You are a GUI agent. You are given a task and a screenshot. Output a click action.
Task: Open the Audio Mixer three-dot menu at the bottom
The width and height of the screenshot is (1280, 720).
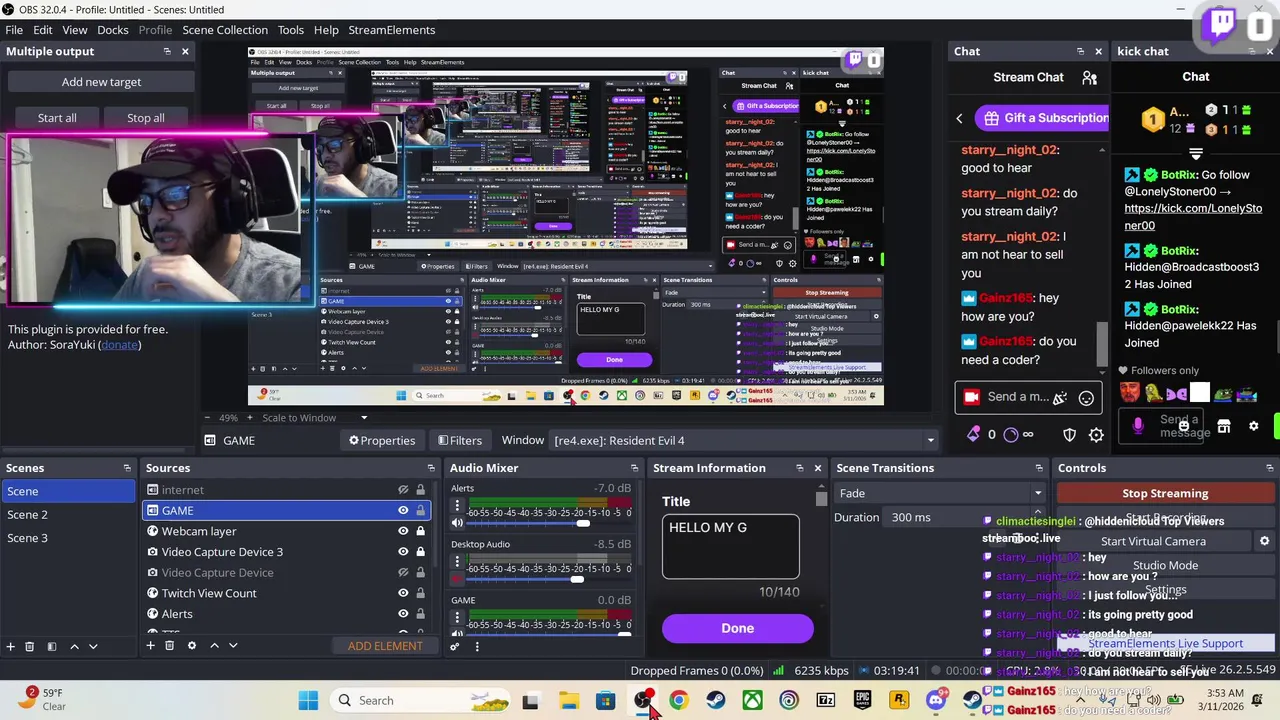[x=477, y=646]
